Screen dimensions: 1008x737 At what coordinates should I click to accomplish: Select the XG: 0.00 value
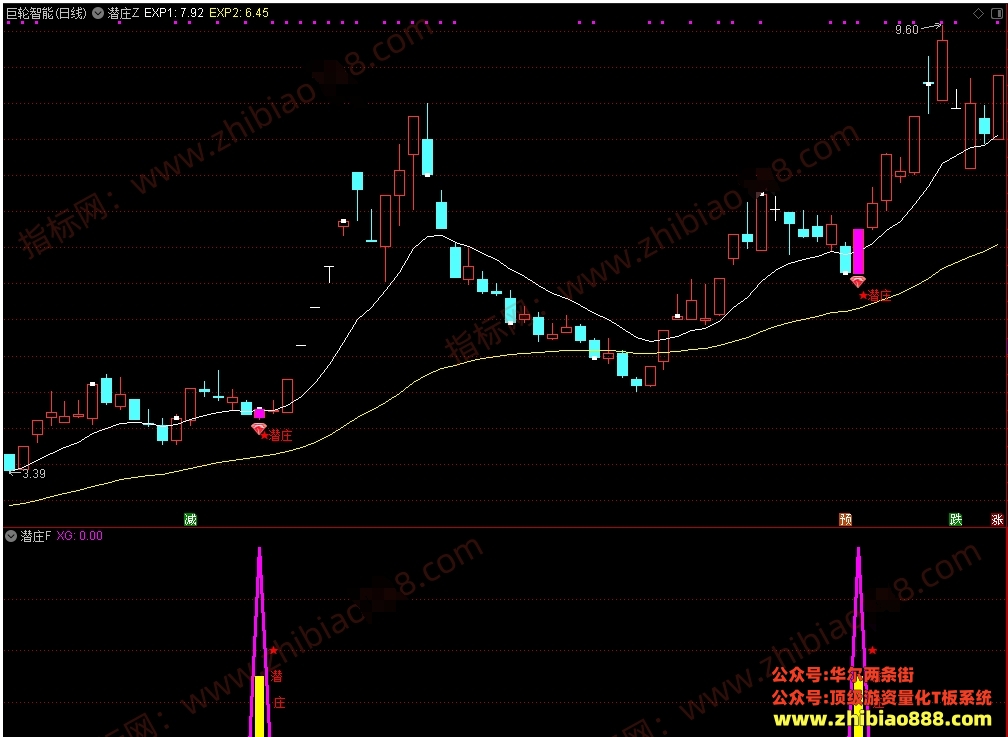[80, 536]
